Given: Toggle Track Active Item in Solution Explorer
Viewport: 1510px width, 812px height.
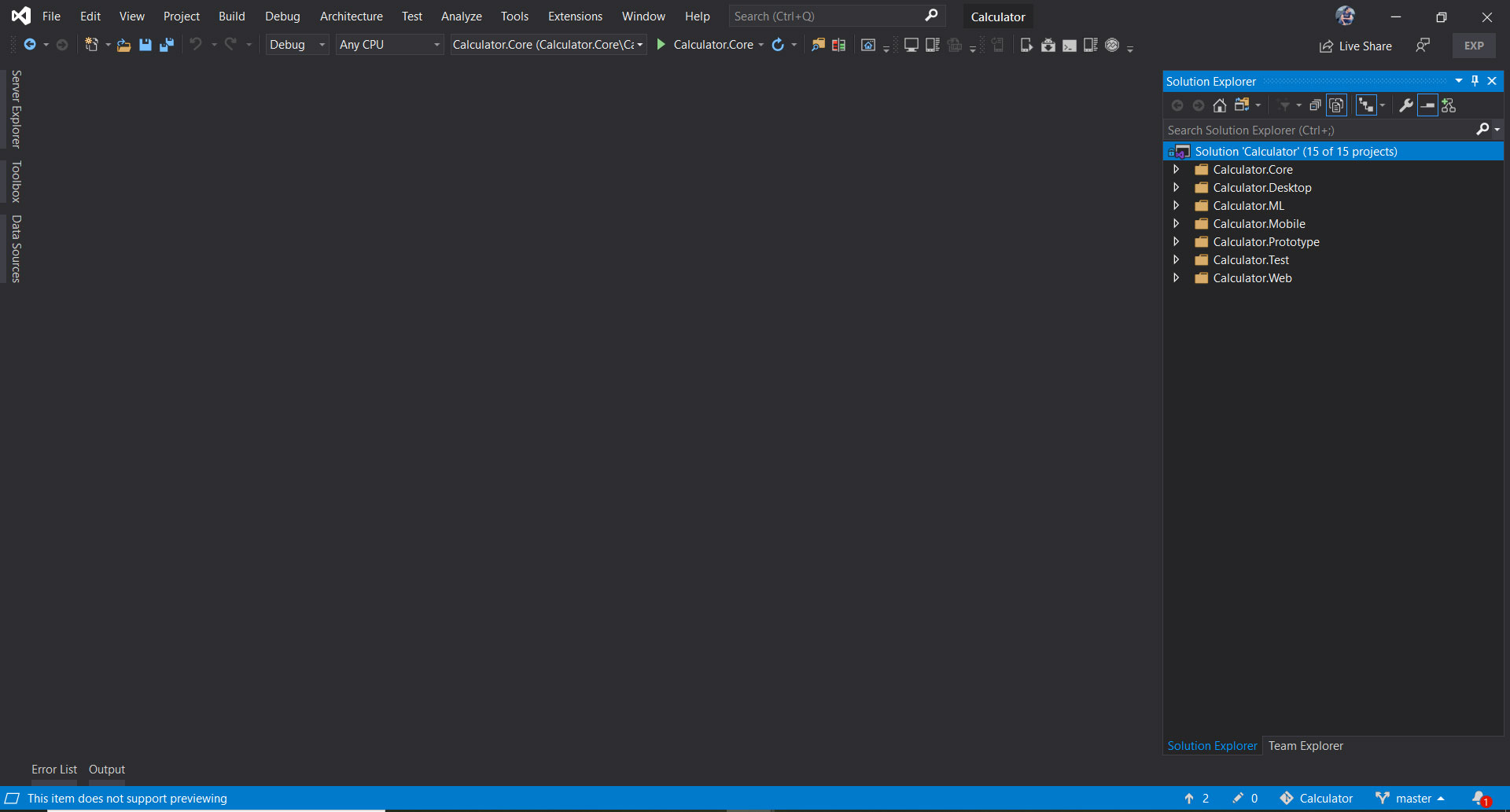Looking at the screenshot, I should [x=1367, y=105].
